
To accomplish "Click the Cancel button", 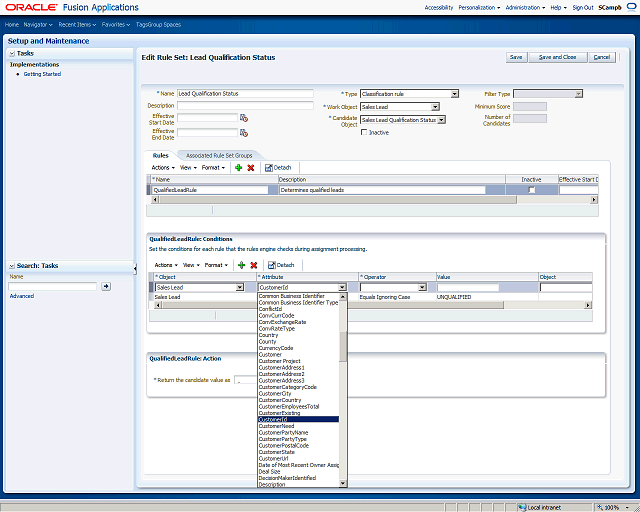I will click(x=602, y=57).
